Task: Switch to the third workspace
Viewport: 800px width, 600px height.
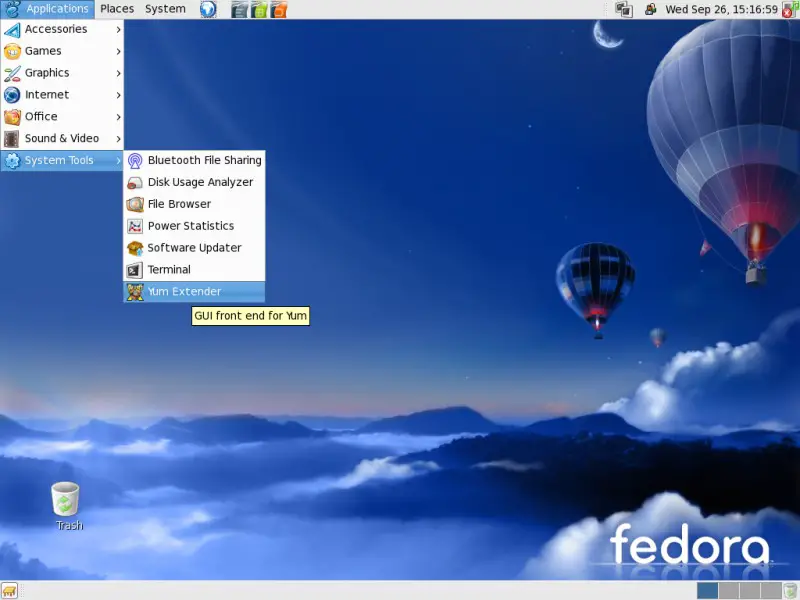Action: click(749, 591)
